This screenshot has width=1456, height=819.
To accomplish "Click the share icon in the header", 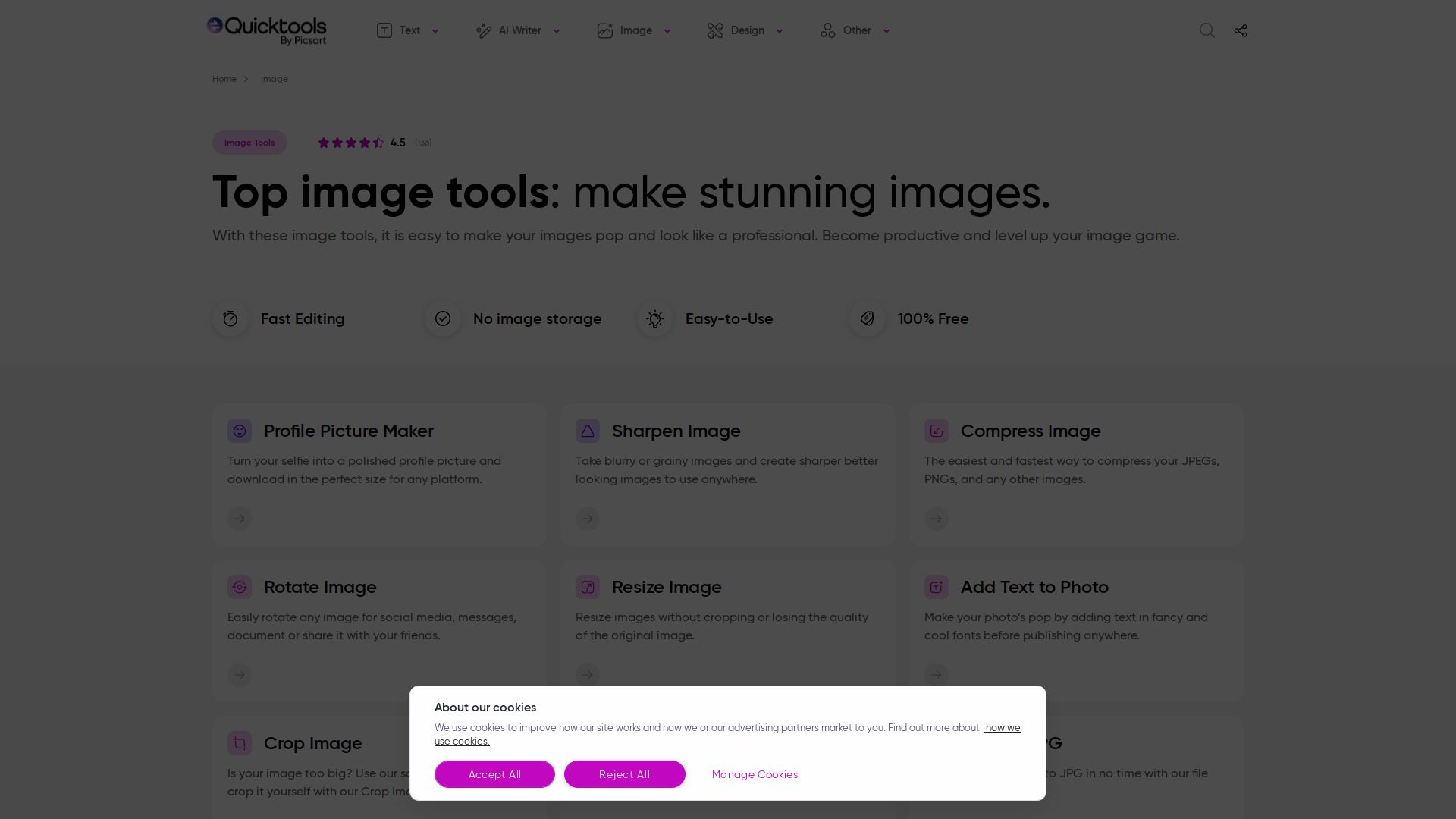I will (1241, 30).
